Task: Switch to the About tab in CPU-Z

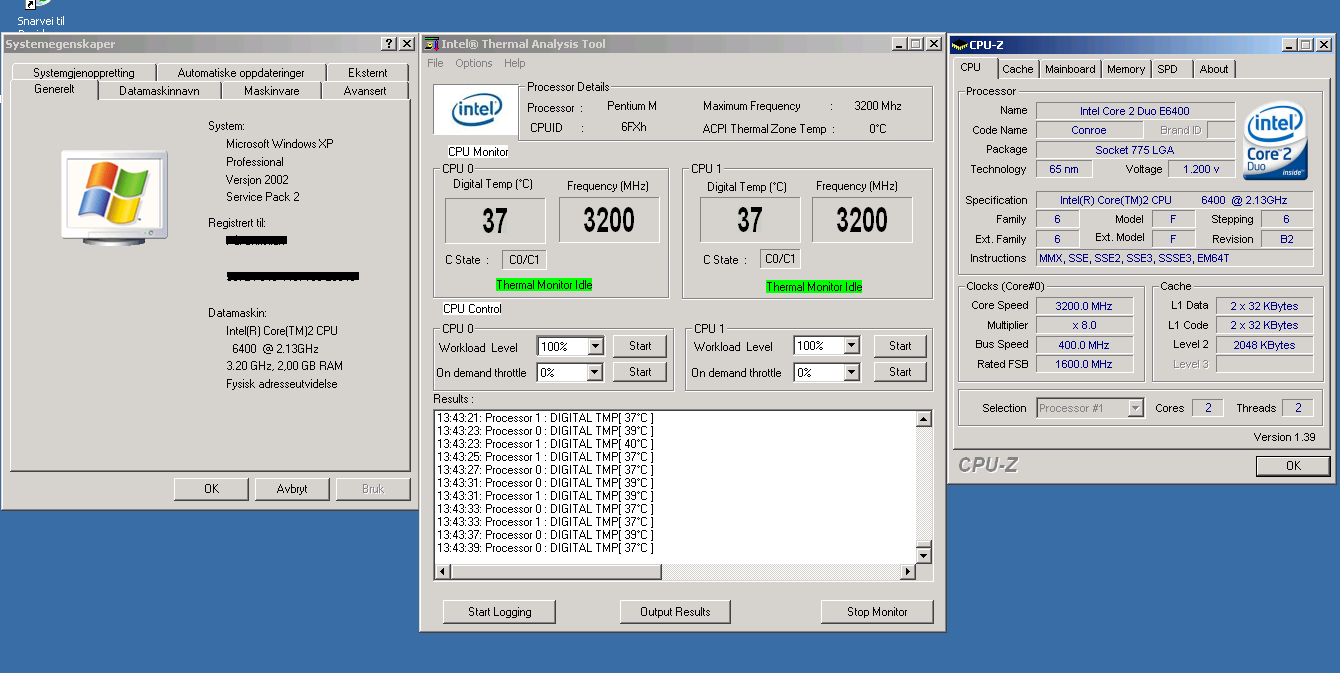Action: tap(1214, 69)
